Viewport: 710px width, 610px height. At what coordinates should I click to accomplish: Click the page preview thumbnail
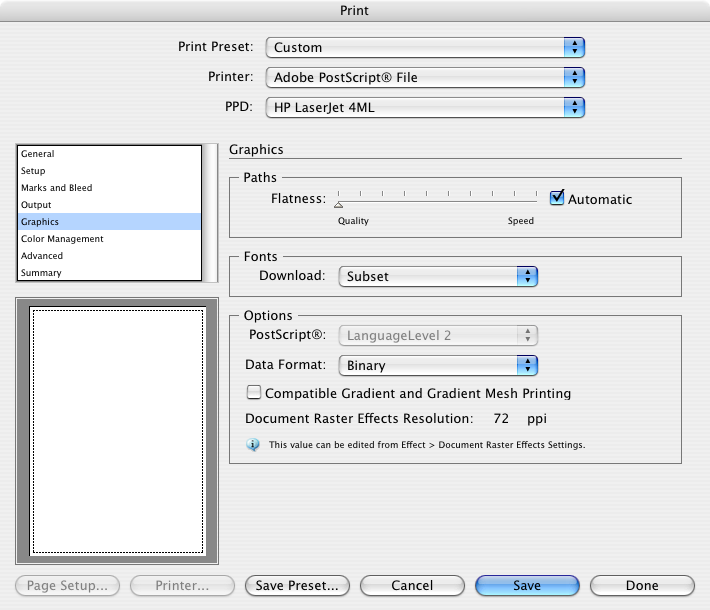click(117, 431)
